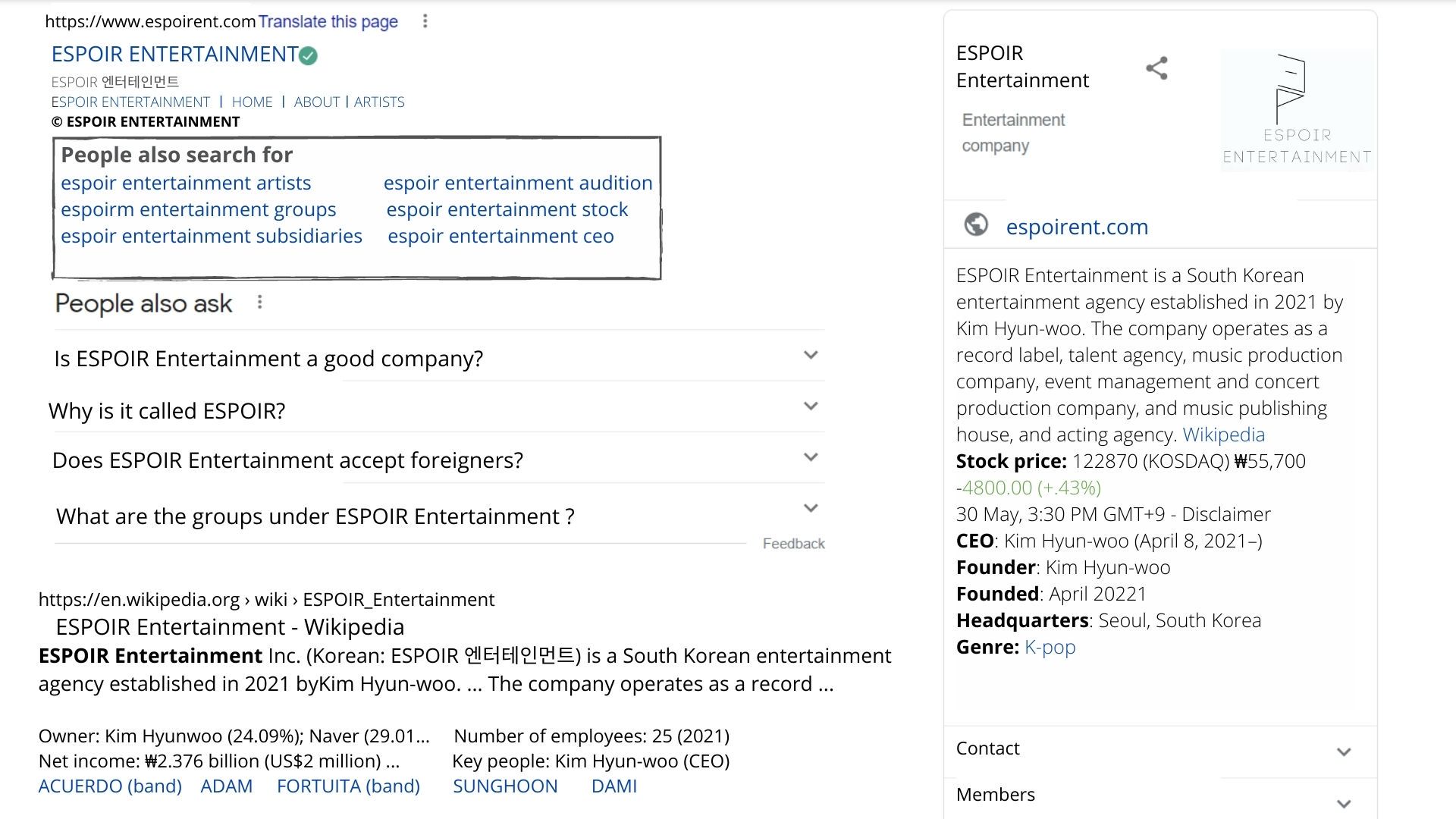The width and height of the screenshot is (1456, 819).
Task: Open the HOME sitelink
Action: 252,102
